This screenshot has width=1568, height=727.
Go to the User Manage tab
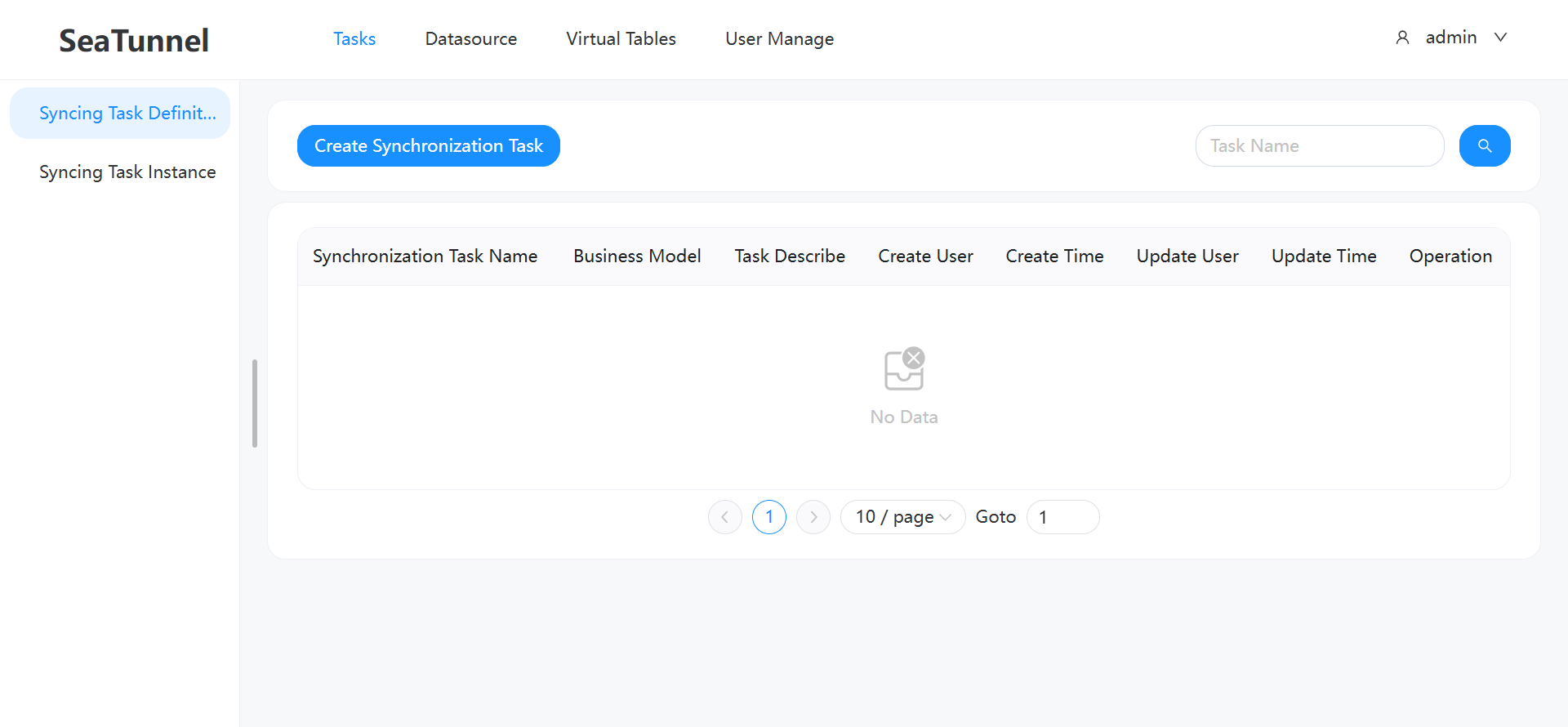(779, 39)
